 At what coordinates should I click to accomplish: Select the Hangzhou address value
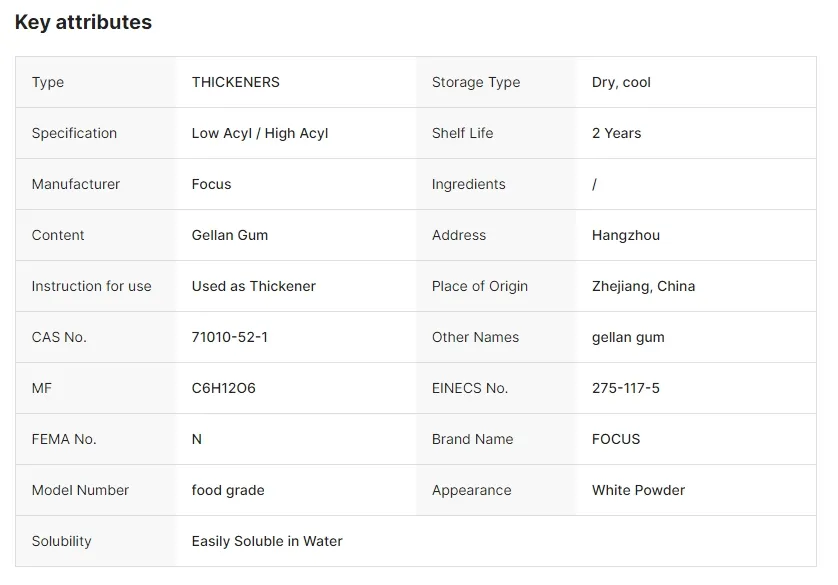click(626, 236)
